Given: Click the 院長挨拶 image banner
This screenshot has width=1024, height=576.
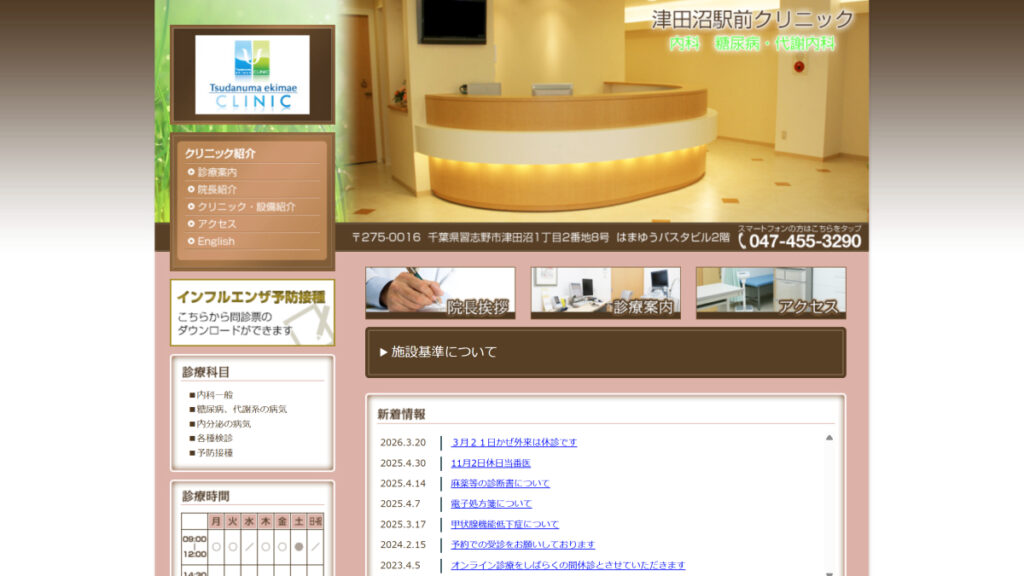Looking at the screenshot, I should (440, 293).
